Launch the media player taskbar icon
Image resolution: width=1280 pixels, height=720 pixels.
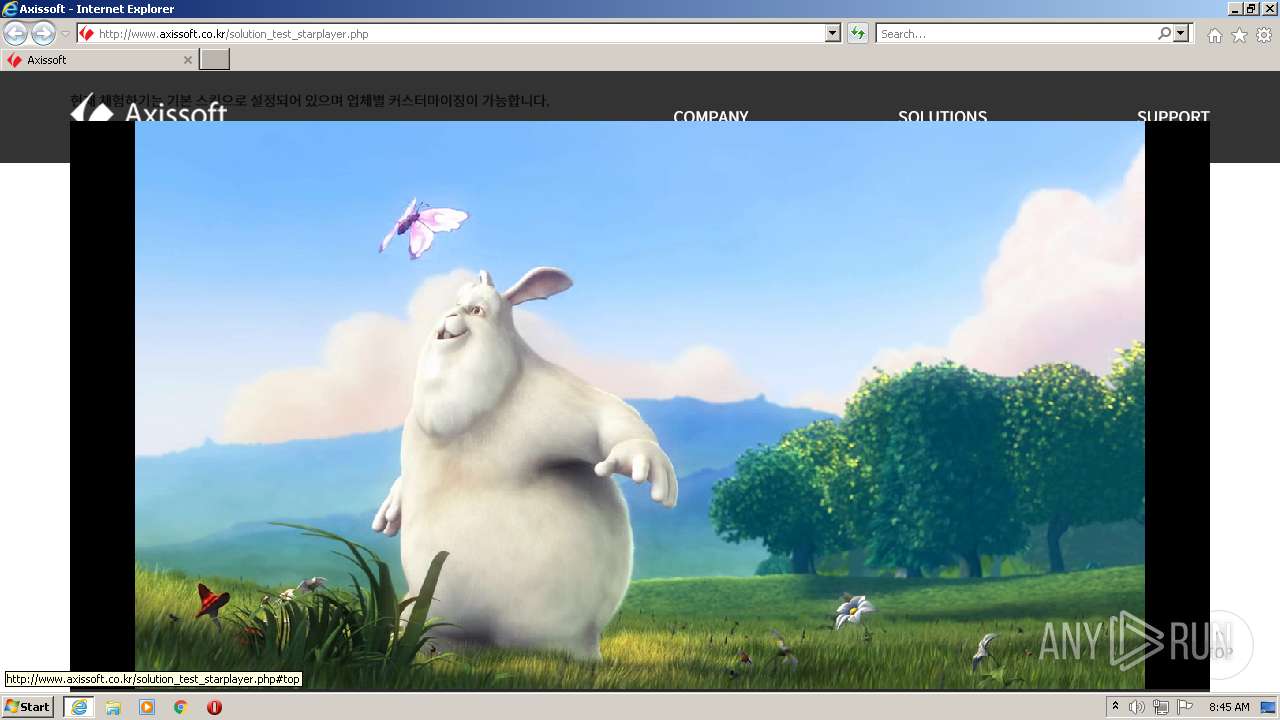click(x=147, y=707)
